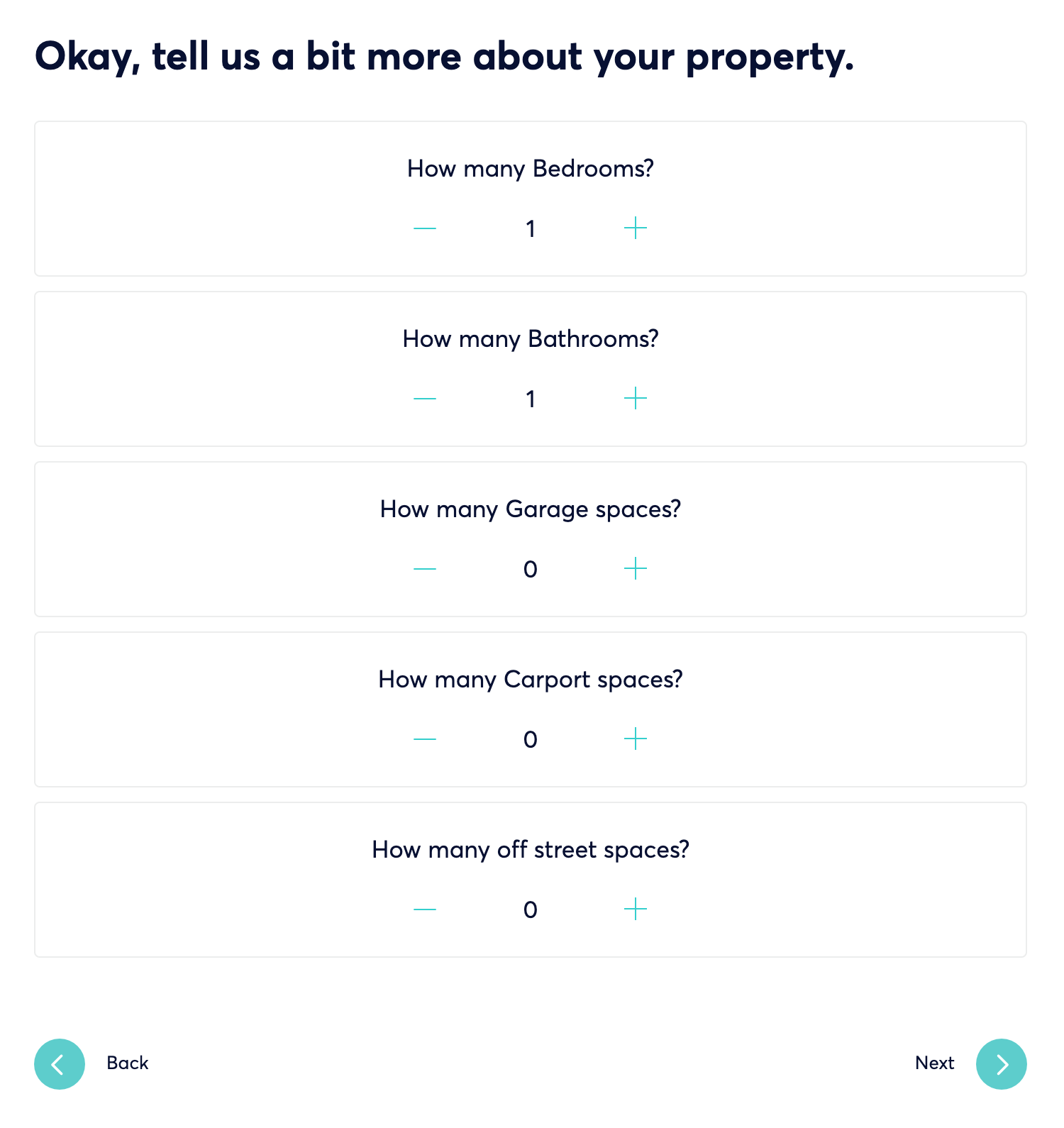The width and height of the screenshot is (1064, 1128).
Task: Reduce Bathrooms count with minus icon
Action: click(425, 399)
